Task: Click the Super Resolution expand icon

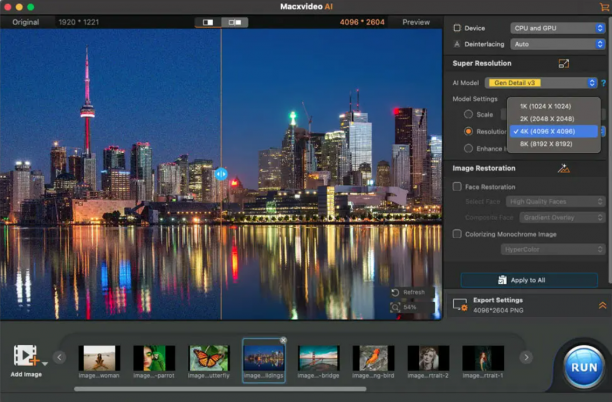Action: pyautogui.click(x=564, y=64)
